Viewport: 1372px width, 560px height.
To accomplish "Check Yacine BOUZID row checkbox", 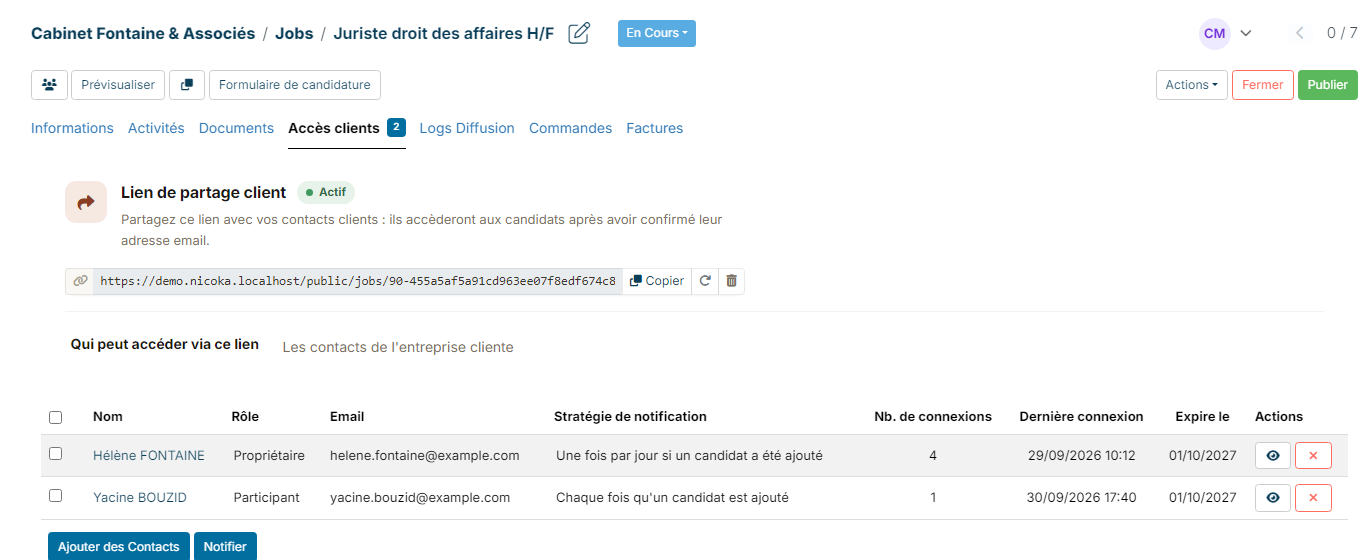I will (x=56, y=496).
